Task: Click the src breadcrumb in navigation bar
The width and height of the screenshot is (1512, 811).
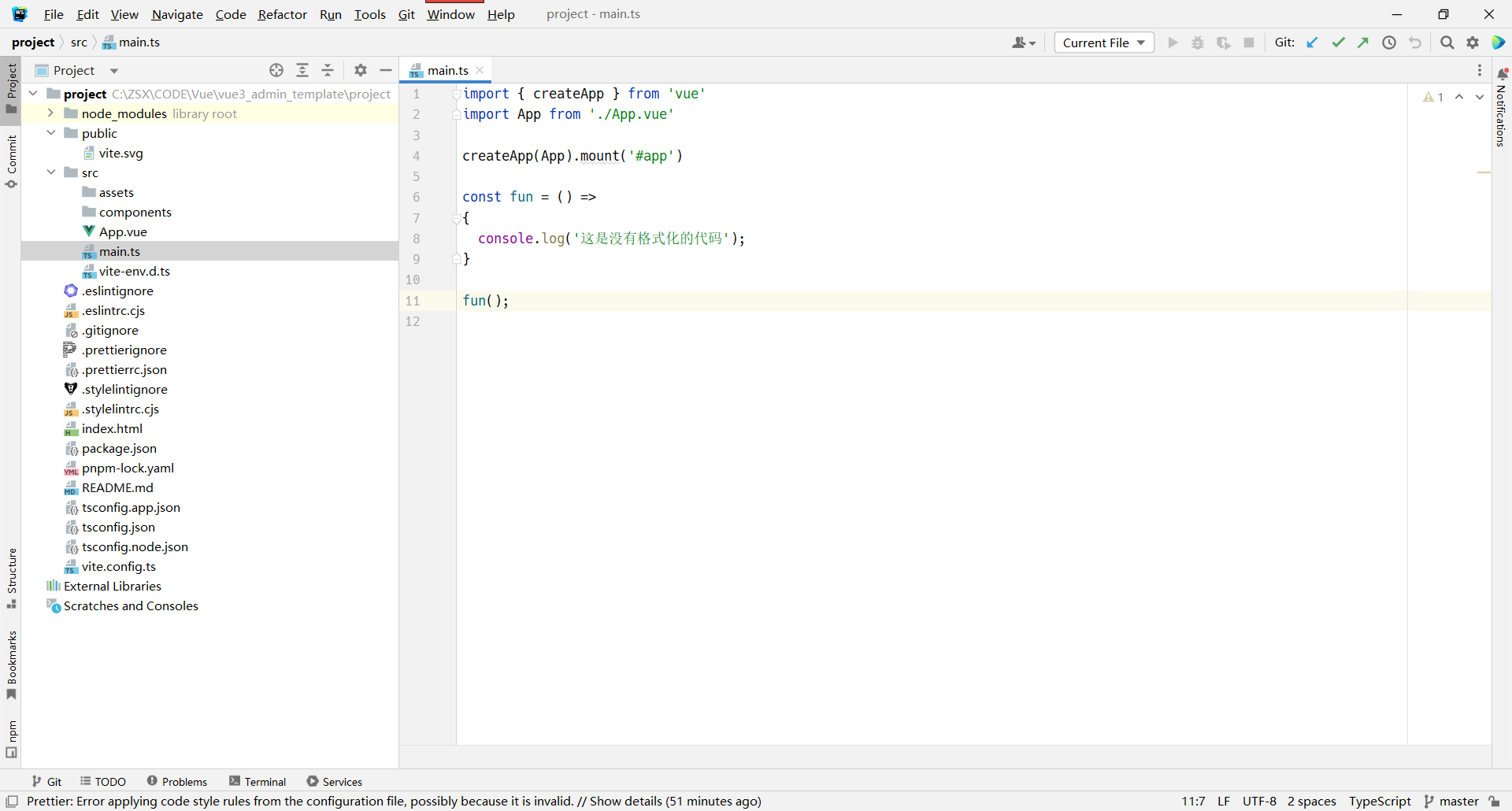Action: pyautogui.click(x=79, y=43)
